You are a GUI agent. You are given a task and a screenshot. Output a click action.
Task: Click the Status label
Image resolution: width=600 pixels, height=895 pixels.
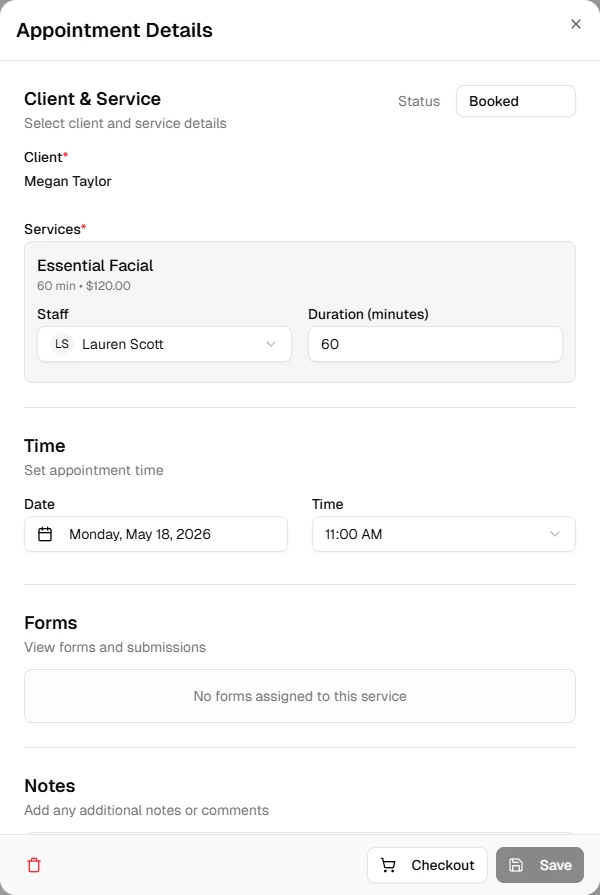click(x=419, y=102)
